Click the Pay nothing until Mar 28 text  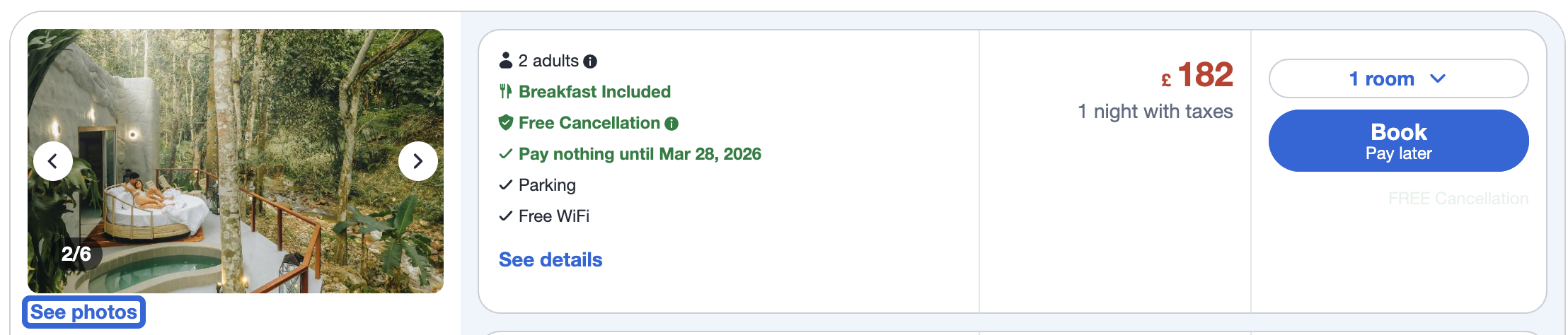click(640, 154)
